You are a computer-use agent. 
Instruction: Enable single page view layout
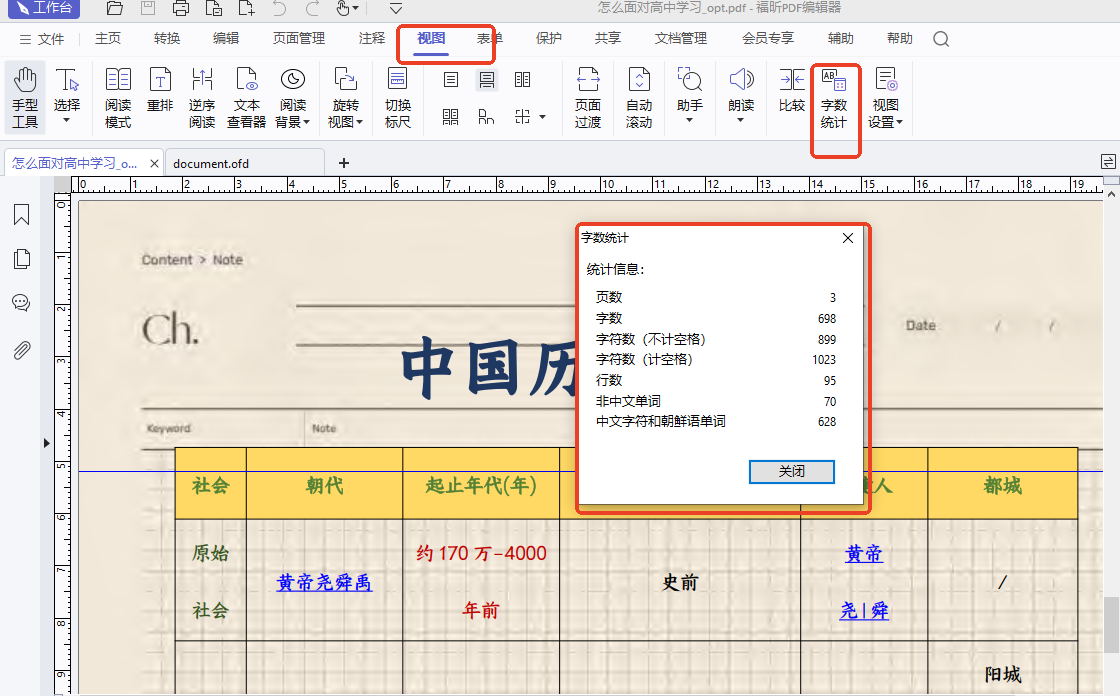pos(451,80)
